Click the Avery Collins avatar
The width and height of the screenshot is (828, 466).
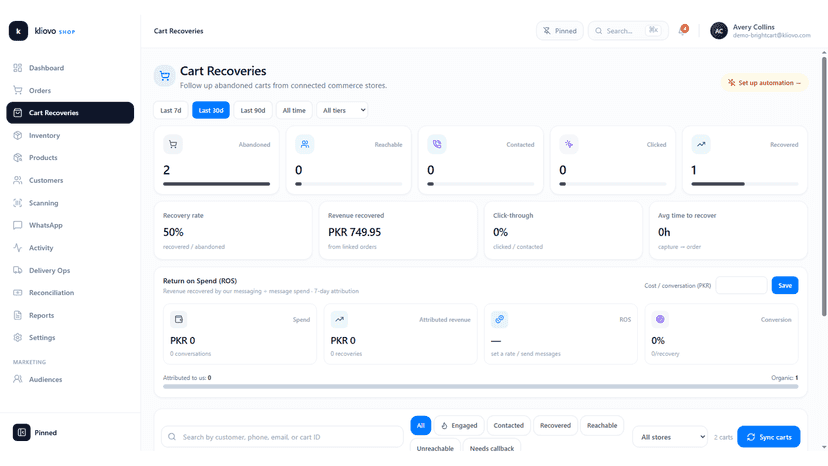tap(719, 31)
